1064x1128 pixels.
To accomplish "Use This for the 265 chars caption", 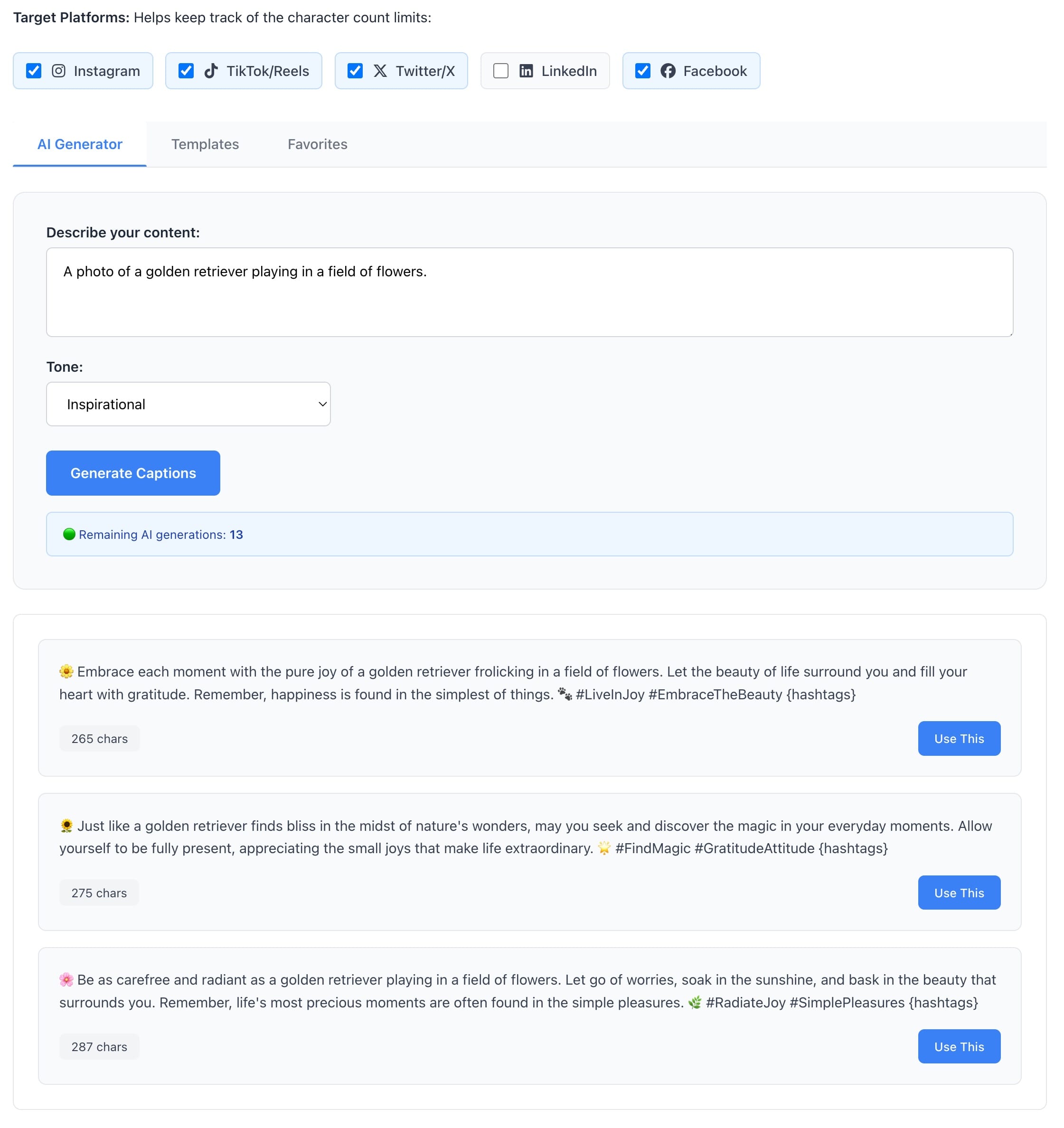I will pos(959,738).
